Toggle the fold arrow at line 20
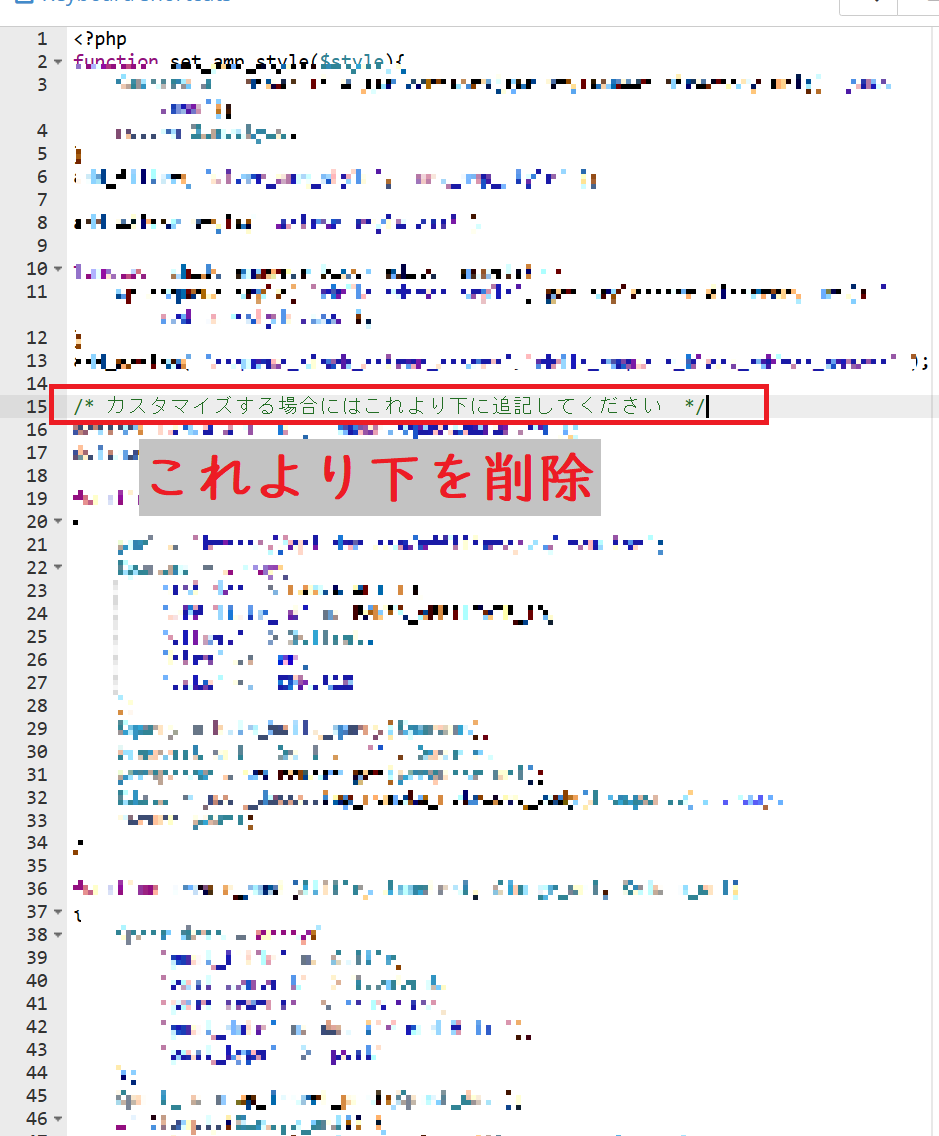This screenshot has width=939, height=1136. click(x=57, y=522)
